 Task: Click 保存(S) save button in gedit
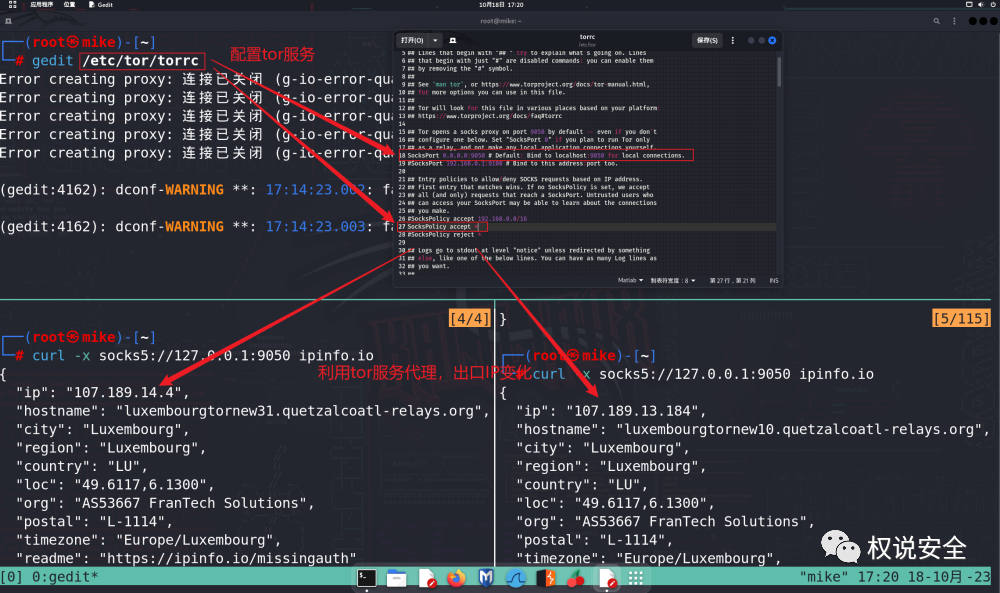[707, 40]
